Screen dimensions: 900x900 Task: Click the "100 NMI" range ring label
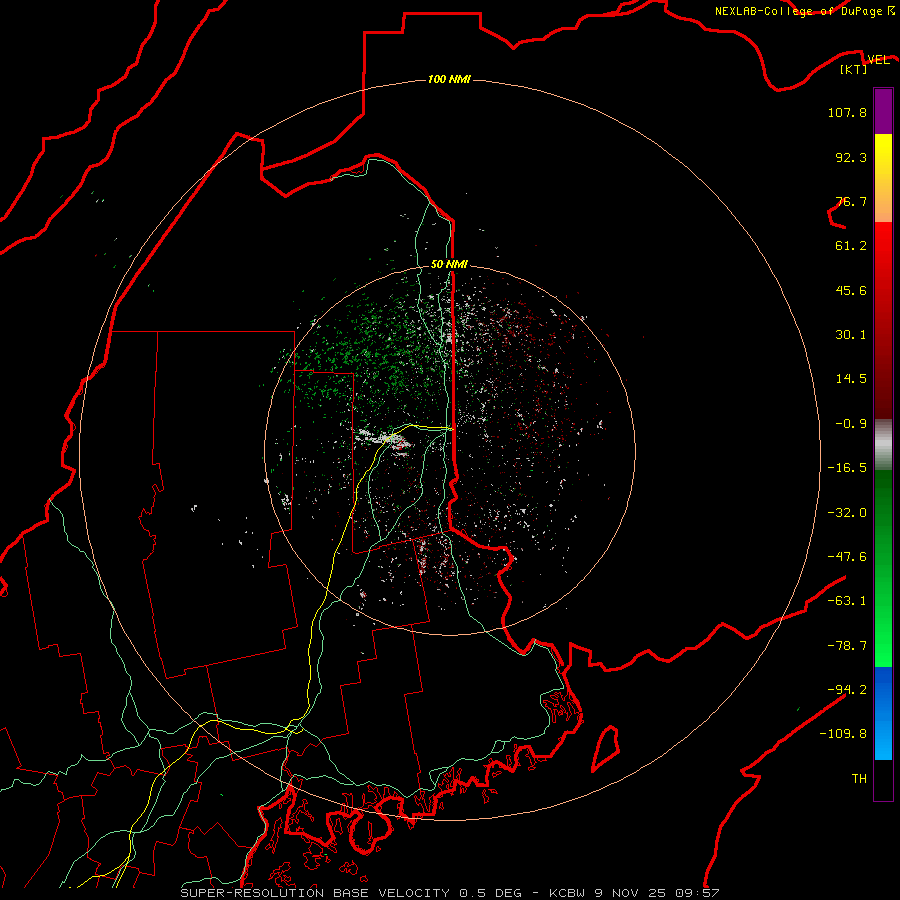coord(449,79)
